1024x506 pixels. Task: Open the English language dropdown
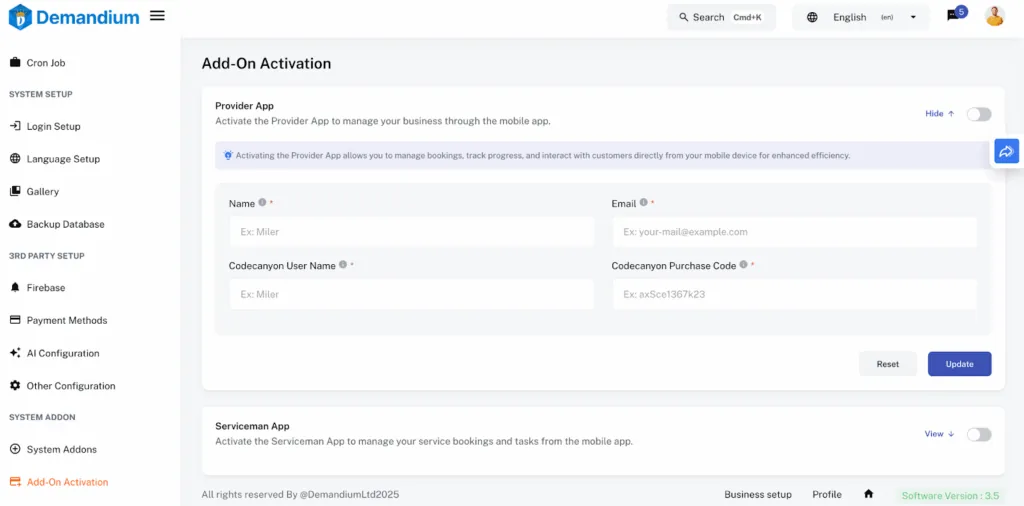[861, 18]
